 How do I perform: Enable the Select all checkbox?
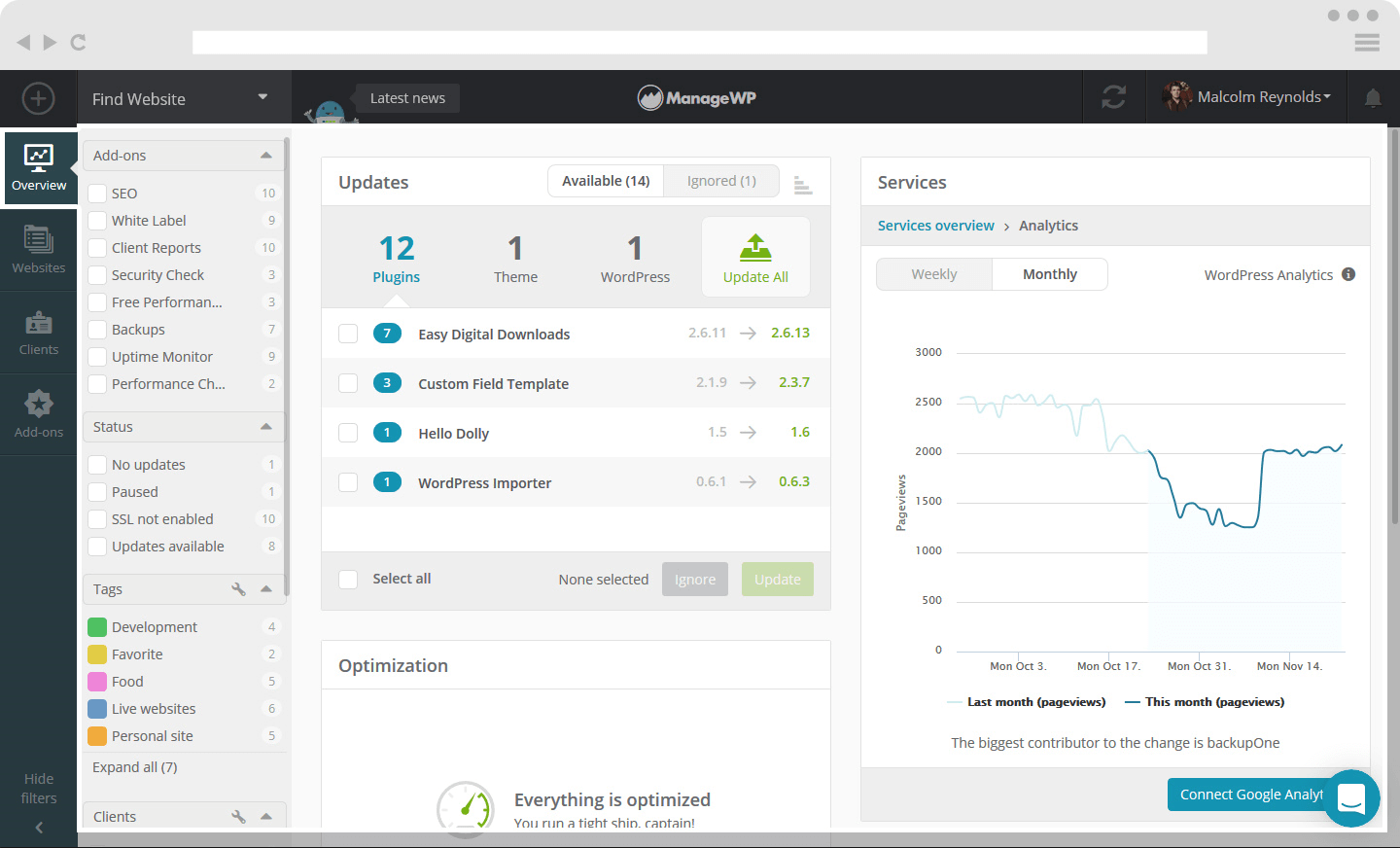pyautogui.click(x=348, y=579)
